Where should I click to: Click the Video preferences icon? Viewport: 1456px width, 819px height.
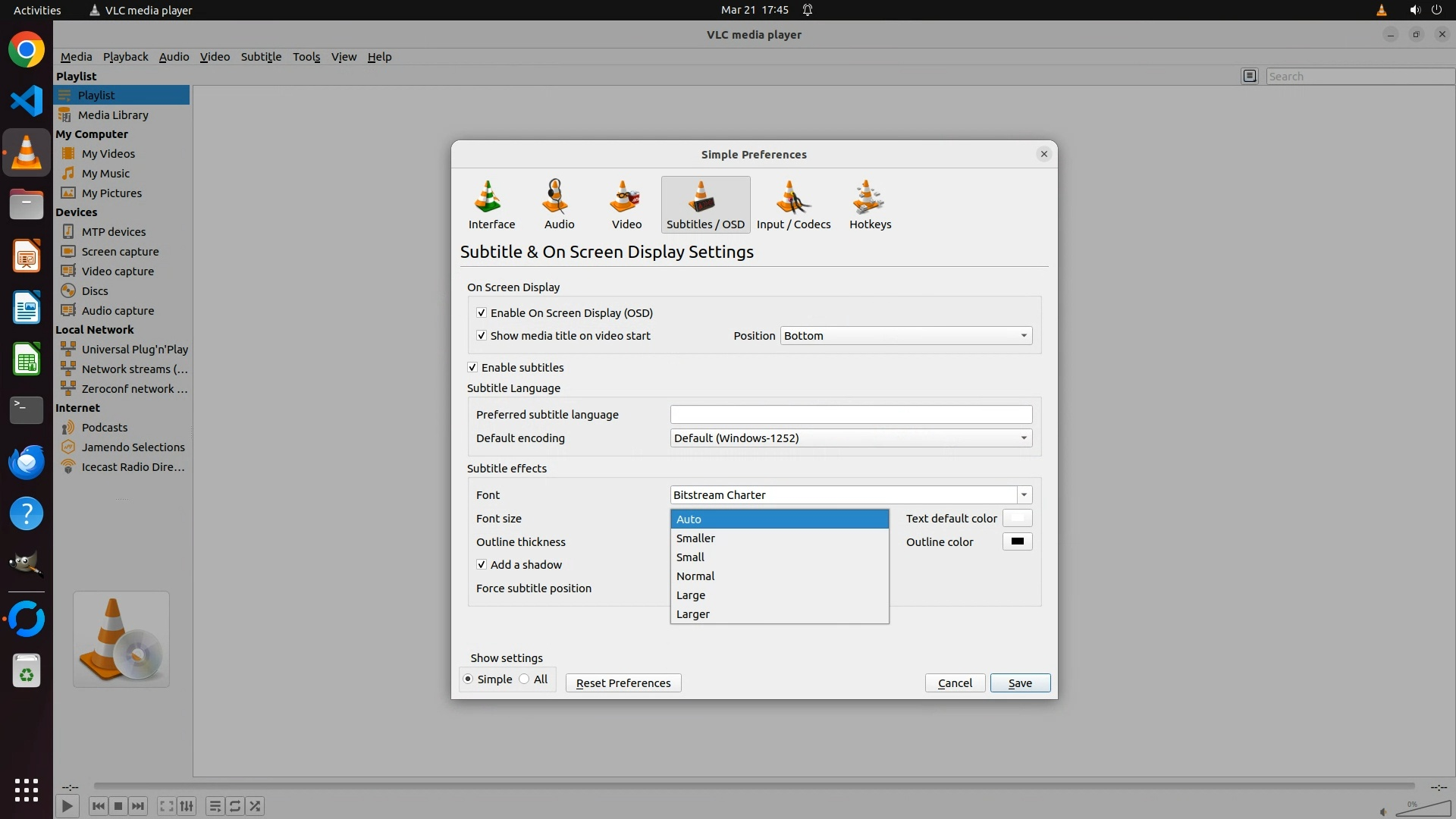coord(626,203)
